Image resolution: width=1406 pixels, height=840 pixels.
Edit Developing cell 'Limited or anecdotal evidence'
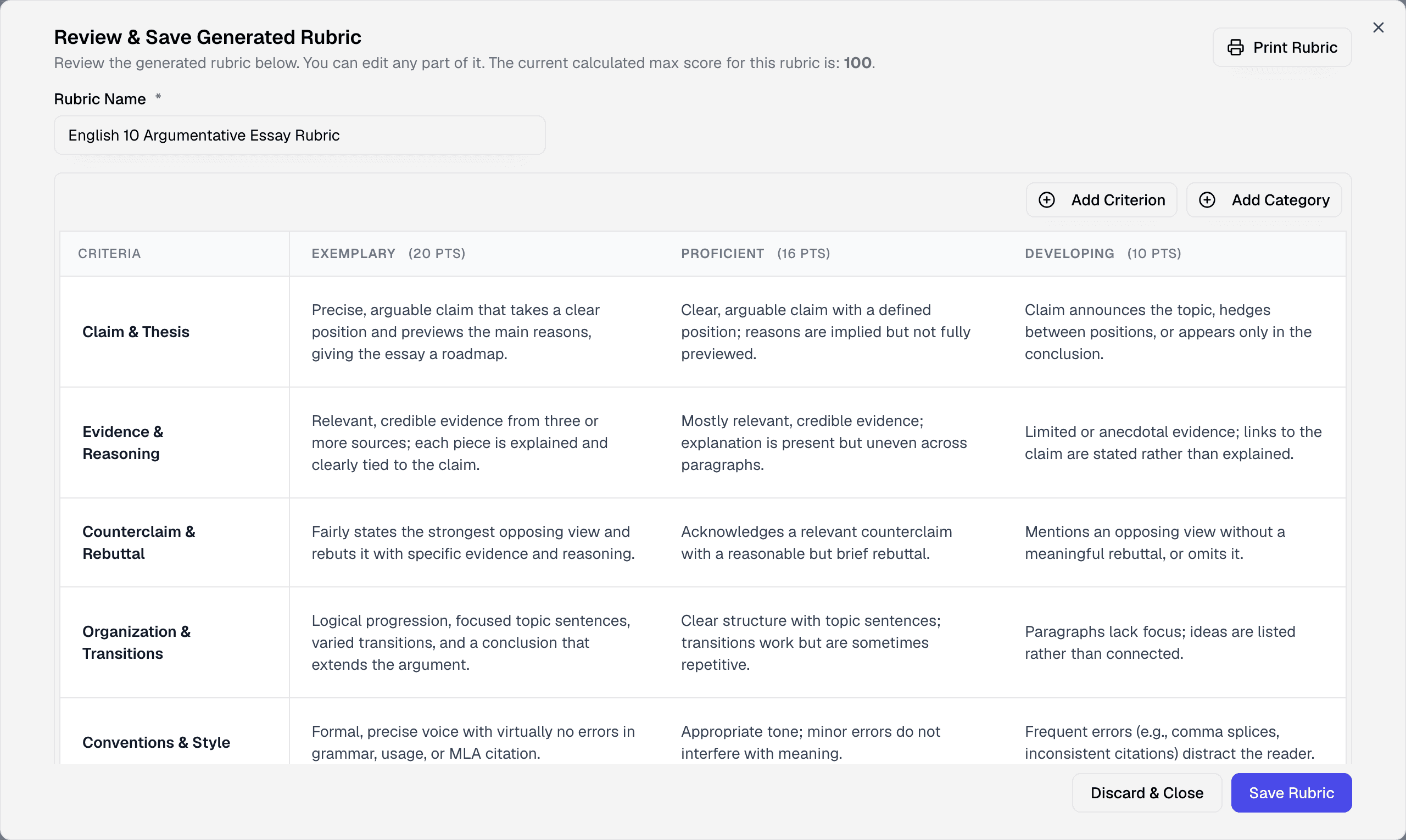click(x=1173, y=443)
